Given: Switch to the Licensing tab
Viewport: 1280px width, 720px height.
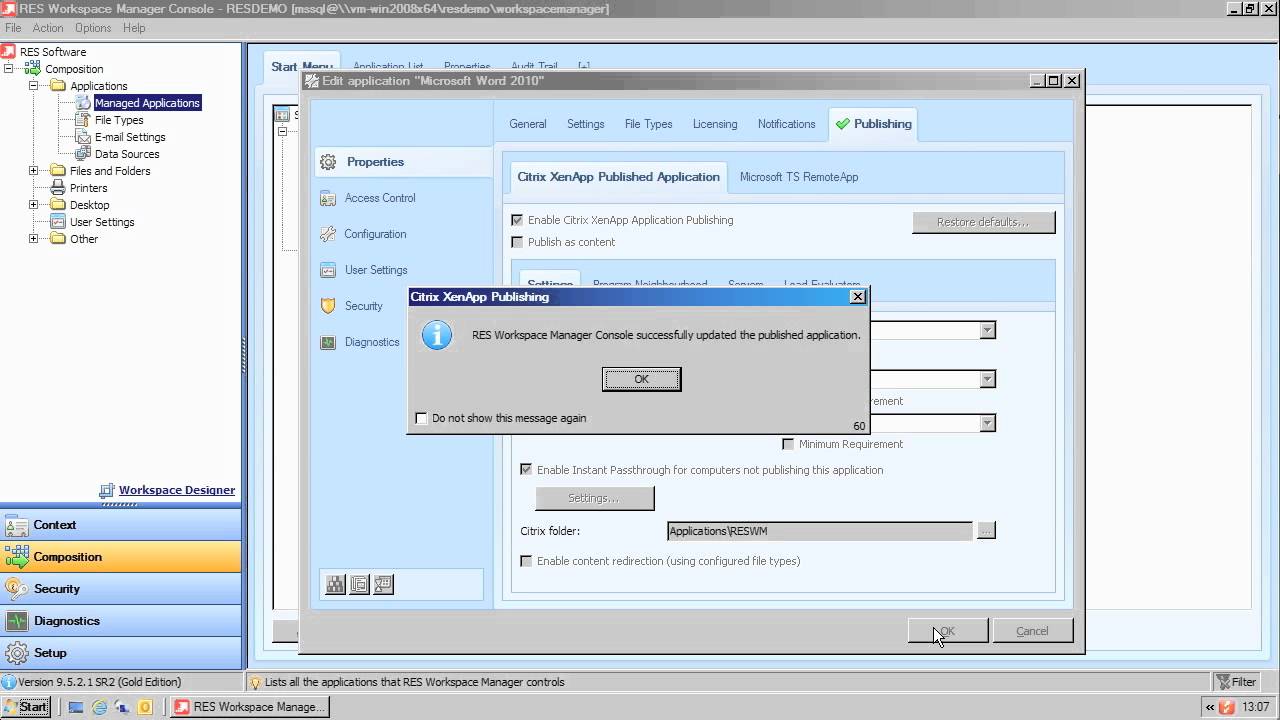Looking at the screenshot, I should (715, 124).
